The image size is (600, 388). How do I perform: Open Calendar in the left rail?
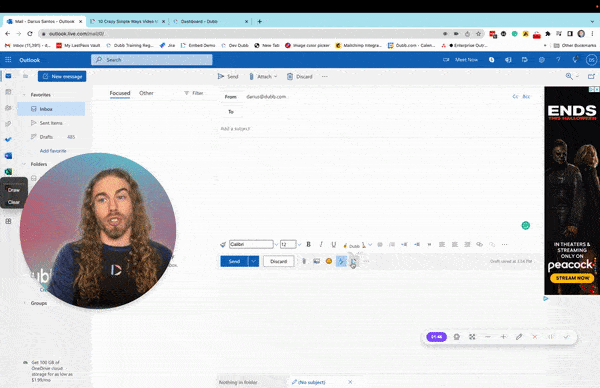tap(8, 92)
